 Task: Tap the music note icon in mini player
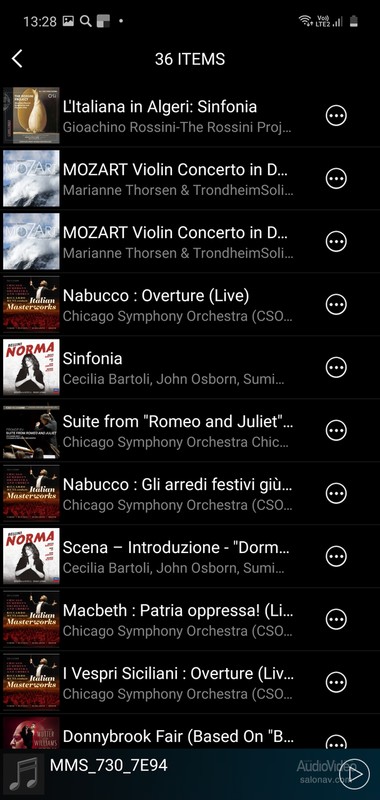click(24, 774)
